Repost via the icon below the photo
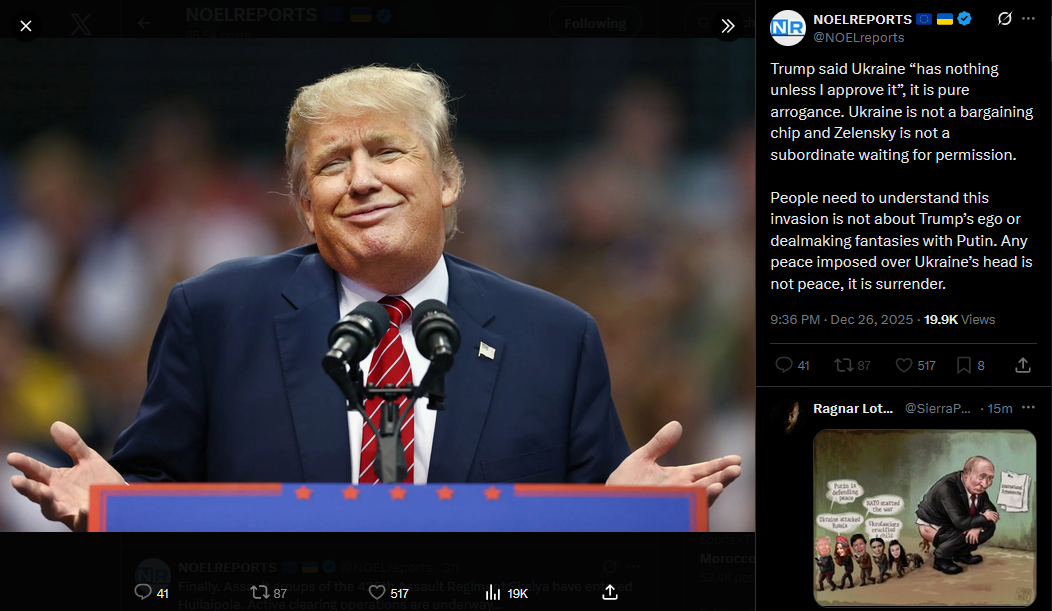Image resolution: width=1052 pixels, height=611 pixels. [260, 592]
